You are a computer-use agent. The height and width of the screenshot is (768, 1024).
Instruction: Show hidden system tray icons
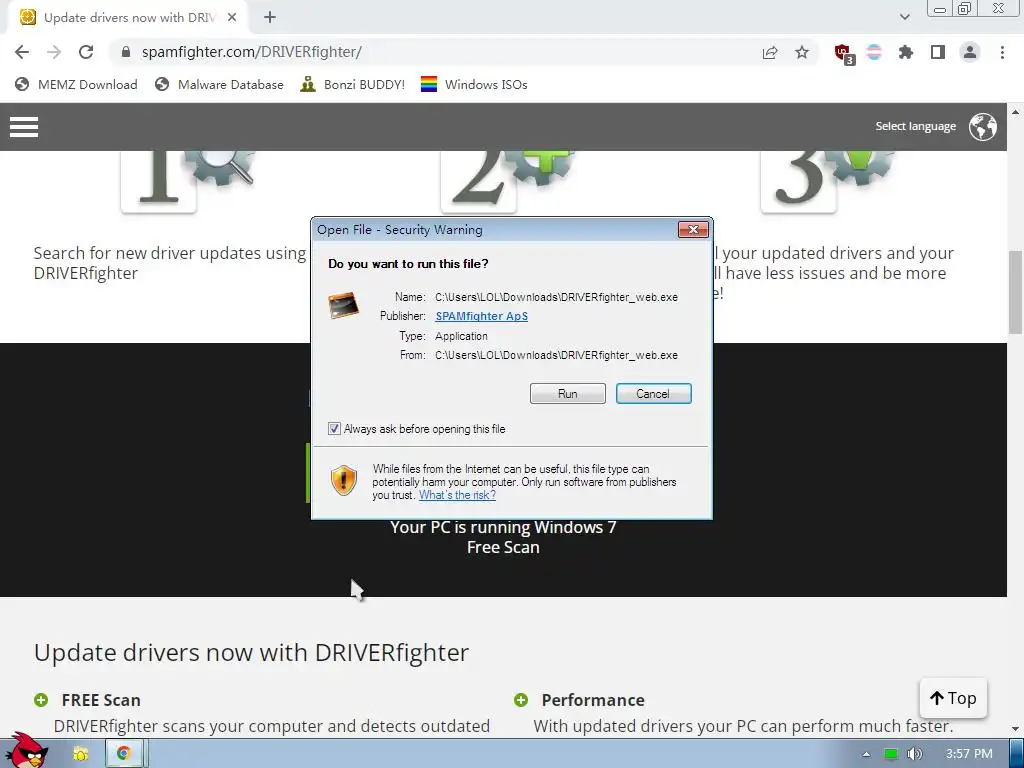click(866, 754)
